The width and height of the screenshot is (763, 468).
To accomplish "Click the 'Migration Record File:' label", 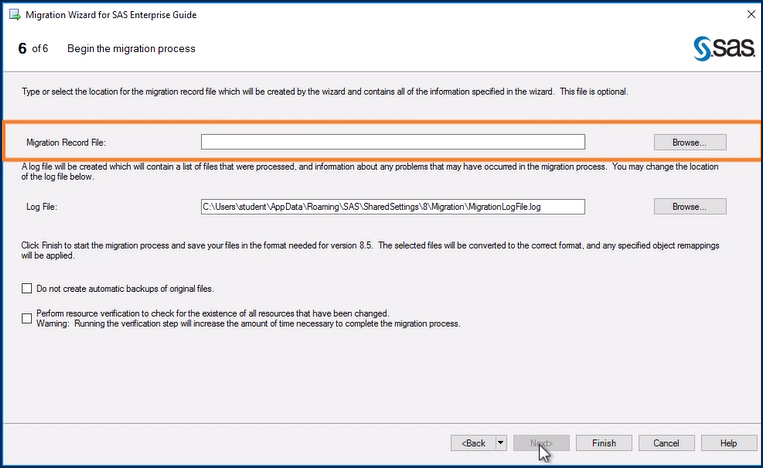I will tap(73, 143).
